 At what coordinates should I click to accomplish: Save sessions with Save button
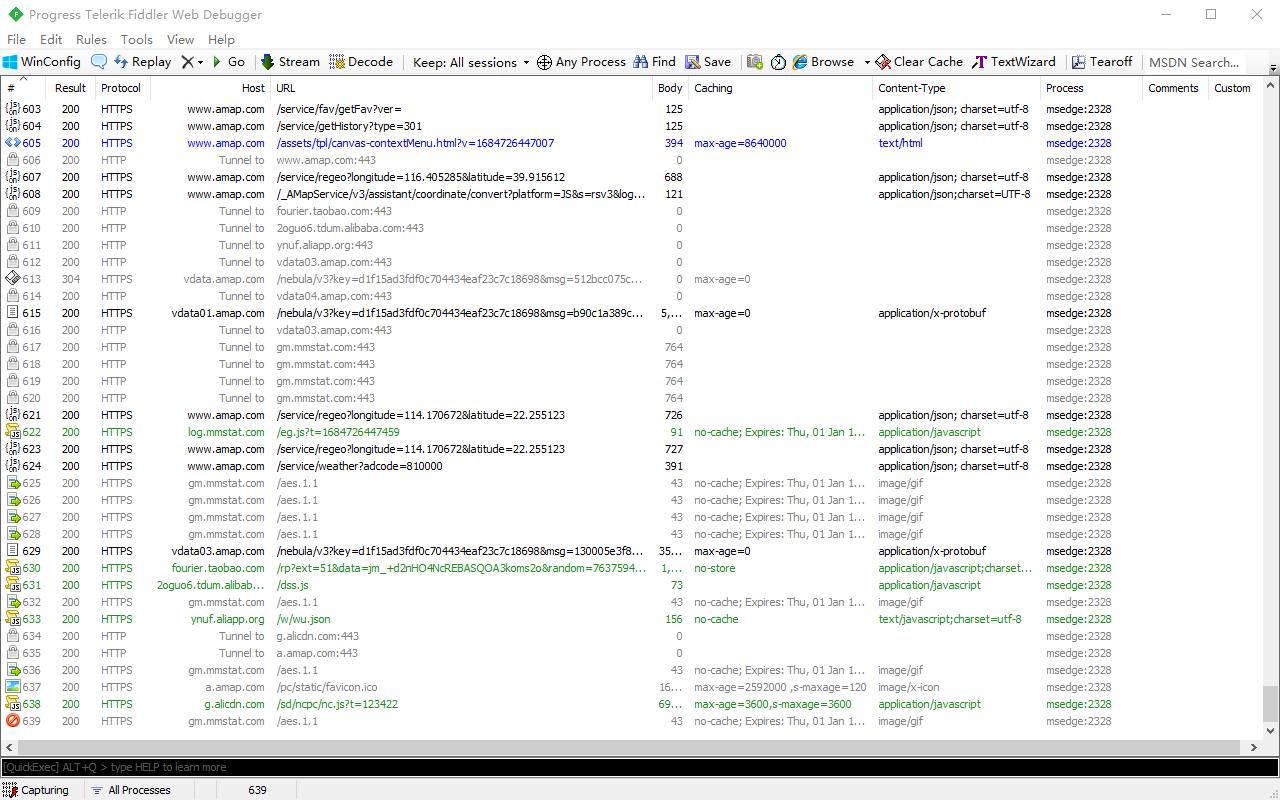[x=708, y=62]
